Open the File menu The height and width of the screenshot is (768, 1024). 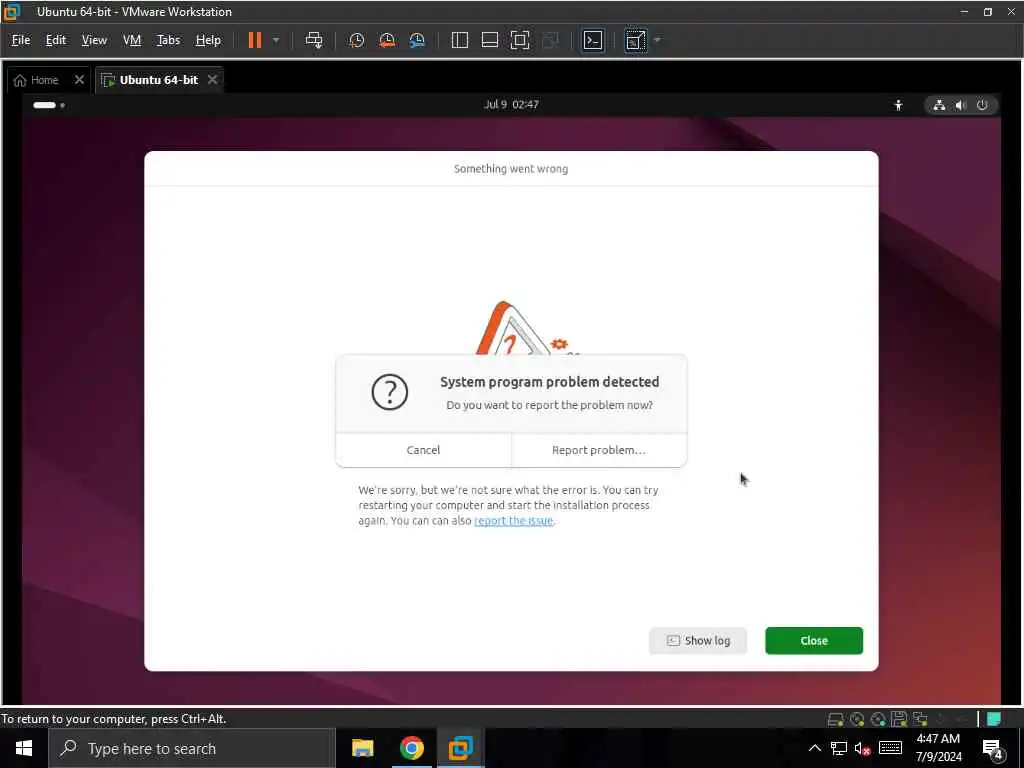[21, 40]
